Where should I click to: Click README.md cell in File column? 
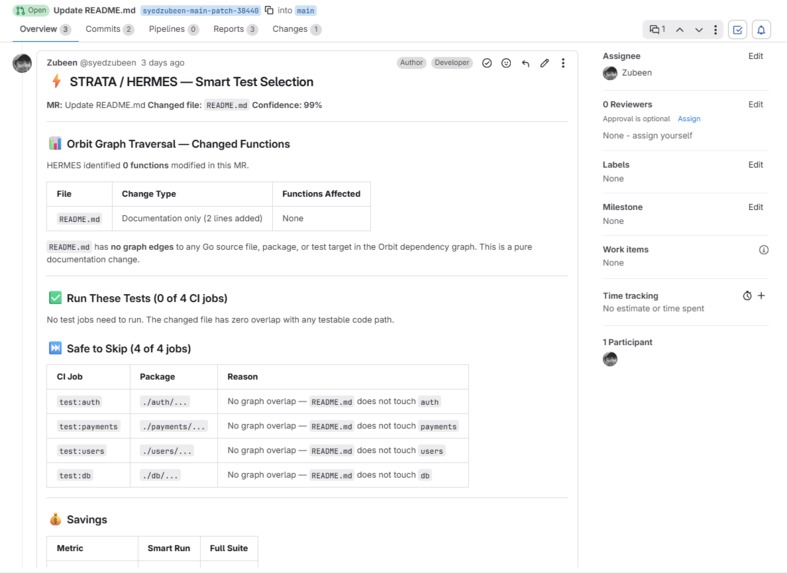point(79,219)
